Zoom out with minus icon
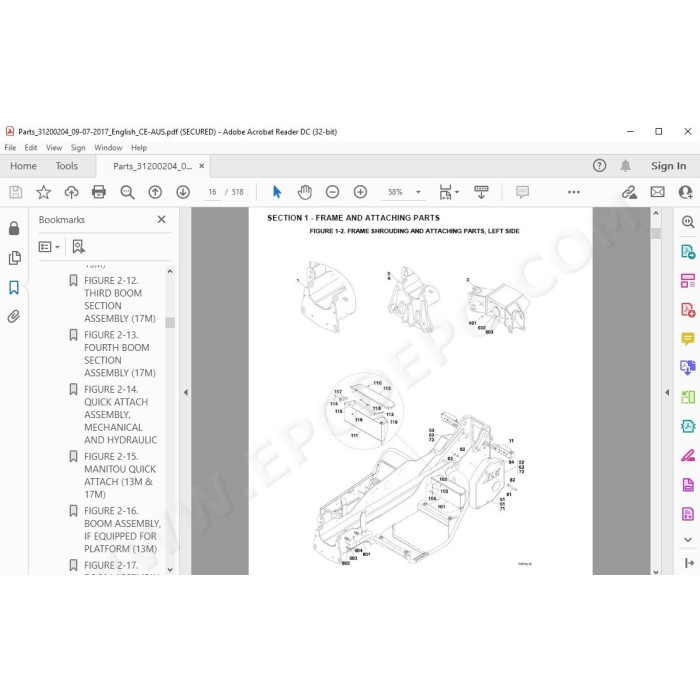The width and height of the screenshot is (700, 700). (333, 192)
